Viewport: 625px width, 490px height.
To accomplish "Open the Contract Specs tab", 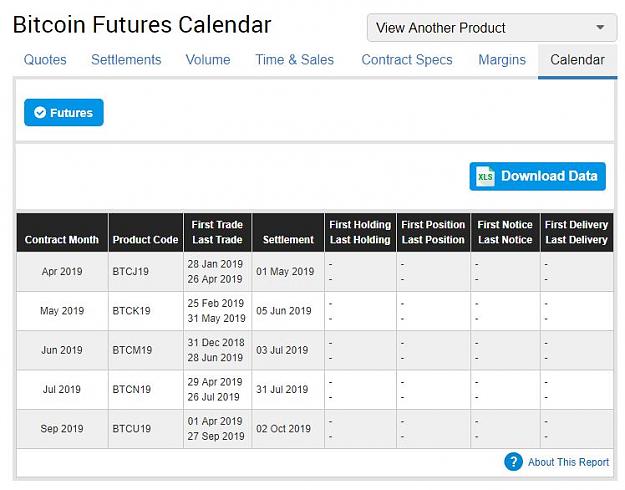I will tap(407, 60).
